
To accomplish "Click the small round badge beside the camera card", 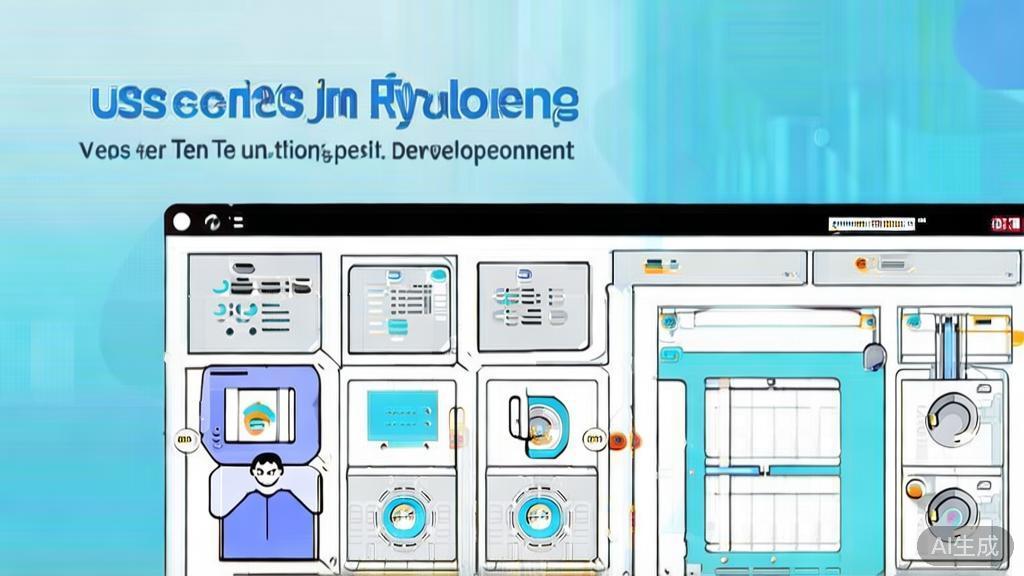I will (x=594, y=440).
